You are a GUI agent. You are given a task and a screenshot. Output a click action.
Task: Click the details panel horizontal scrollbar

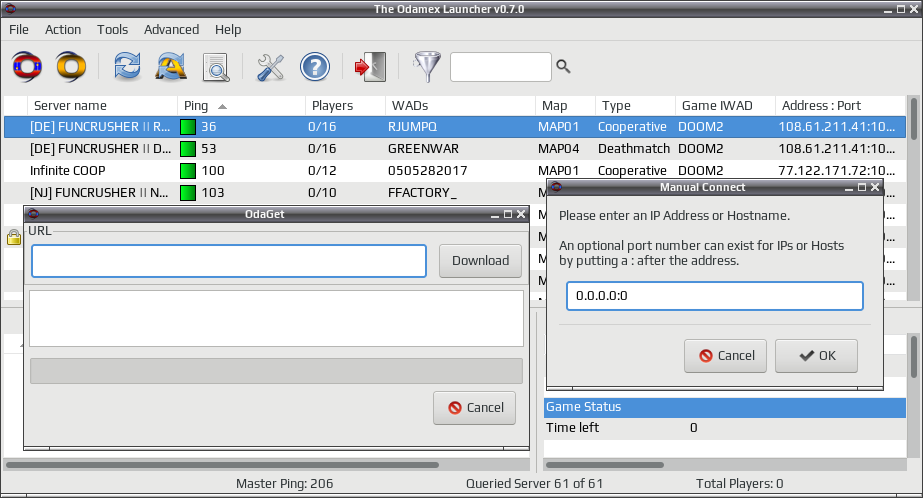pos(605,465)
